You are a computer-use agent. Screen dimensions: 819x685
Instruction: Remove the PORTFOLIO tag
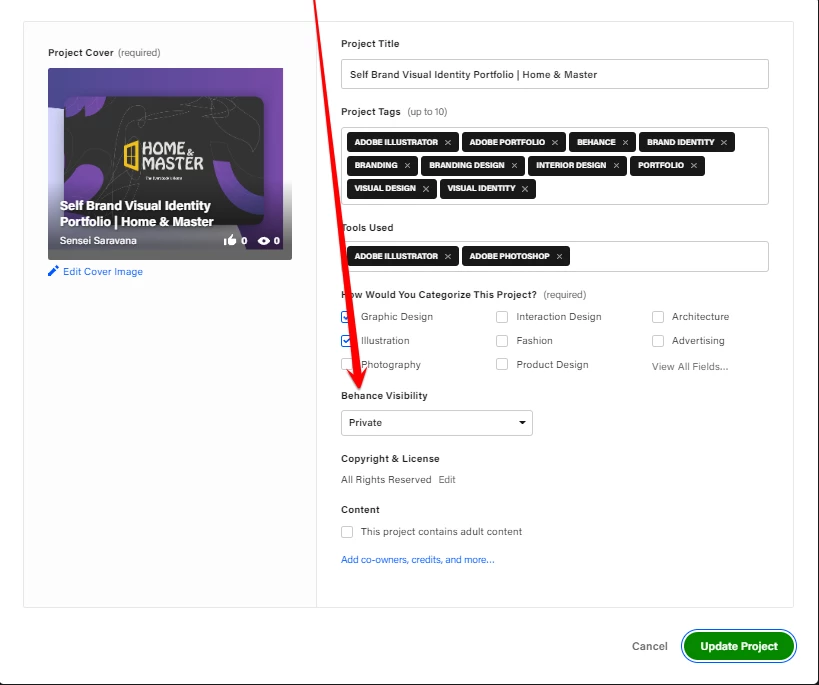(x=694, y=166)
